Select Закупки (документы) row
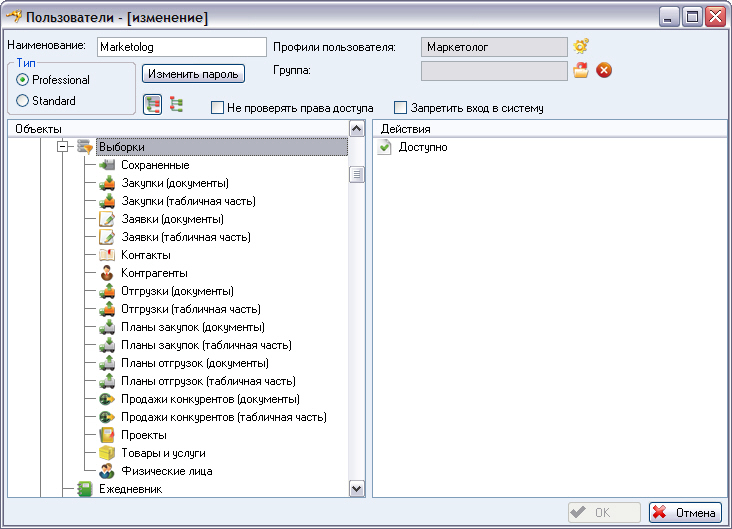Viewport: 732px width, 529px height. 175,183
